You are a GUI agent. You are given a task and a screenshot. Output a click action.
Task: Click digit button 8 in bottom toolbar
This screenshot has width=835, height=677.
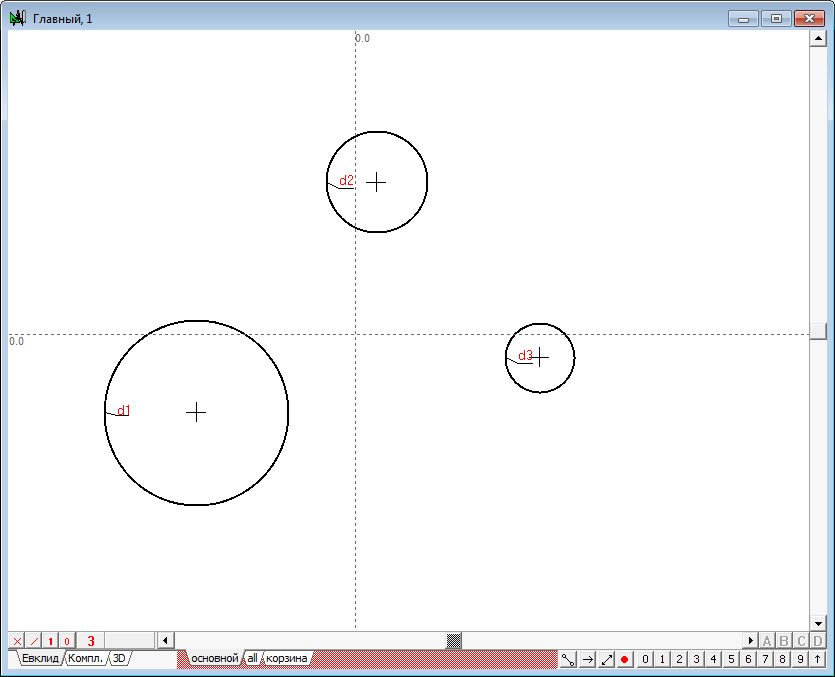tap(782, 659)
